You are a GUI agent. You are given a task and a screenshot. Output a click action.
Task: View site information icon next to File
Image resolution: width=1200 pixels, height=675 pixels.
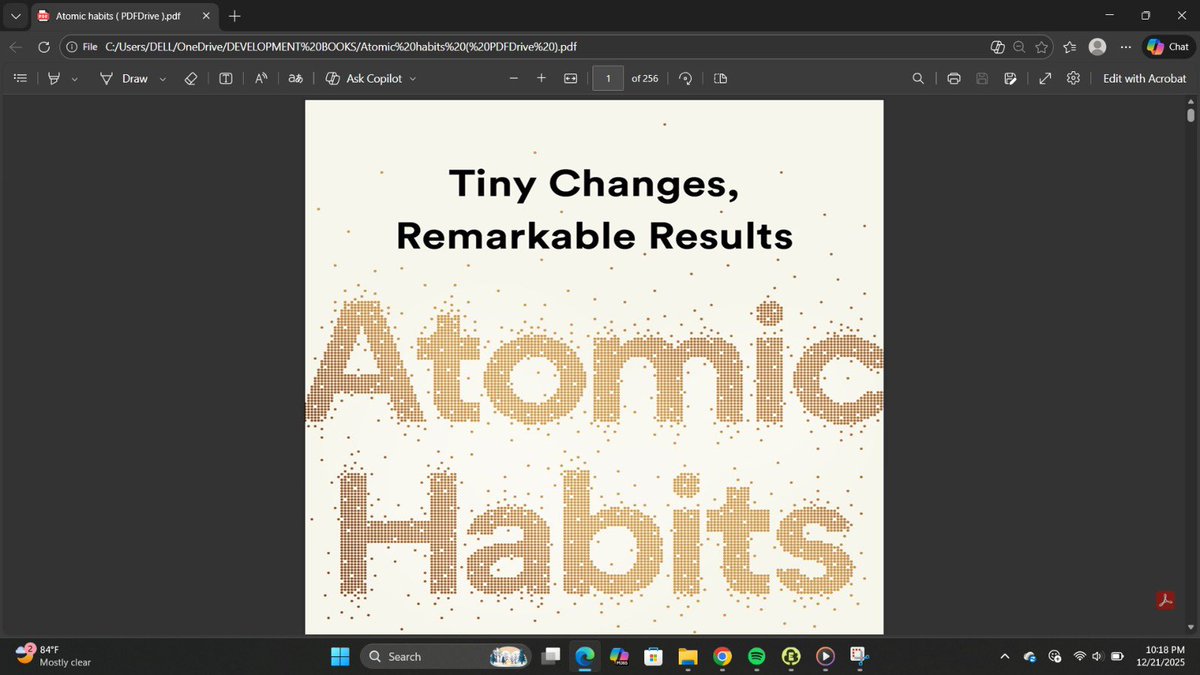point(71,47)
